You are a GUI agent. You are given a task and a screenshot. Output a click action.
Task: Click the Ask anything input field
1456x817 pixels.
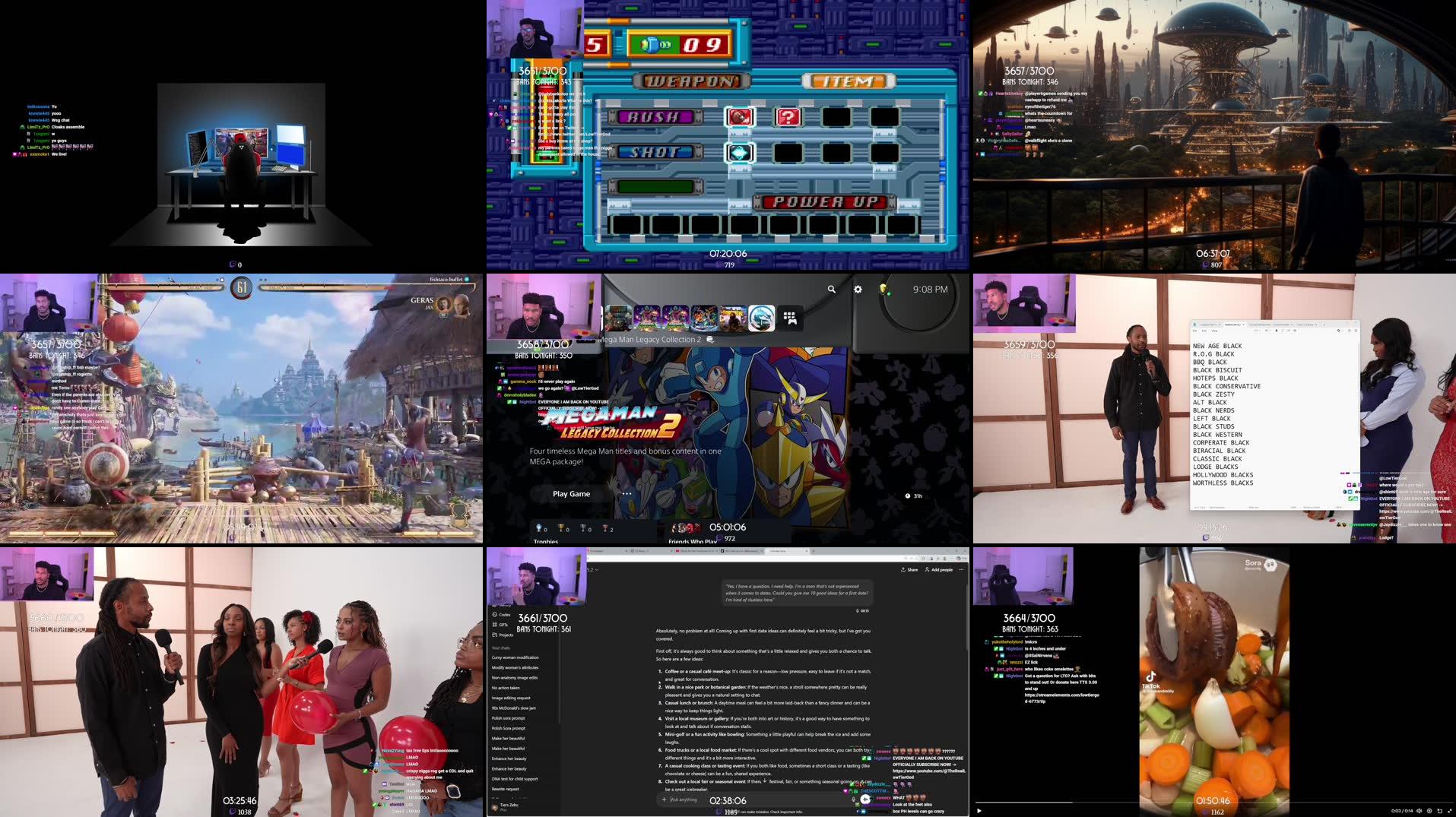tap(684, 800)
